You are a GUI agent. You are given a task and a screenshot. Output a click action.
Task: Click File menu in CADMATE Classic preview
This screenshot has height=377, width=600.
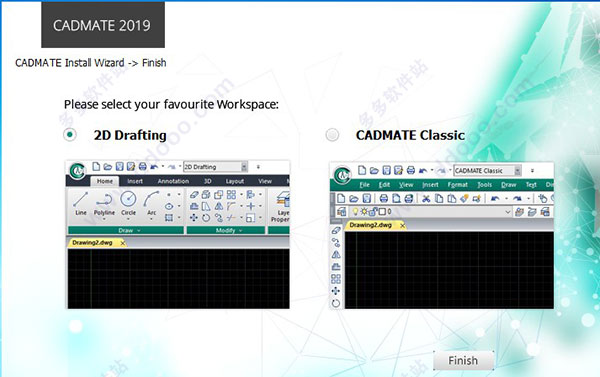click(x=364, y=185)
